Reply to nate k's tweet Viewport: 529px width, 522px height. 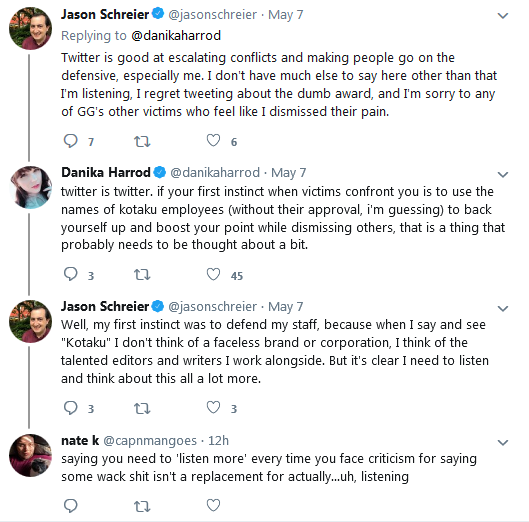click(71, 505)
